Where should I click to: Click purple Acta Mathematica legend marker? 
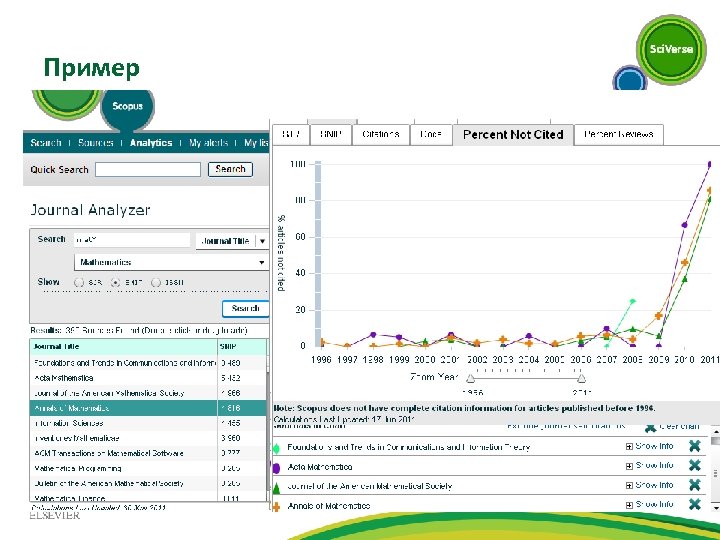276,468
